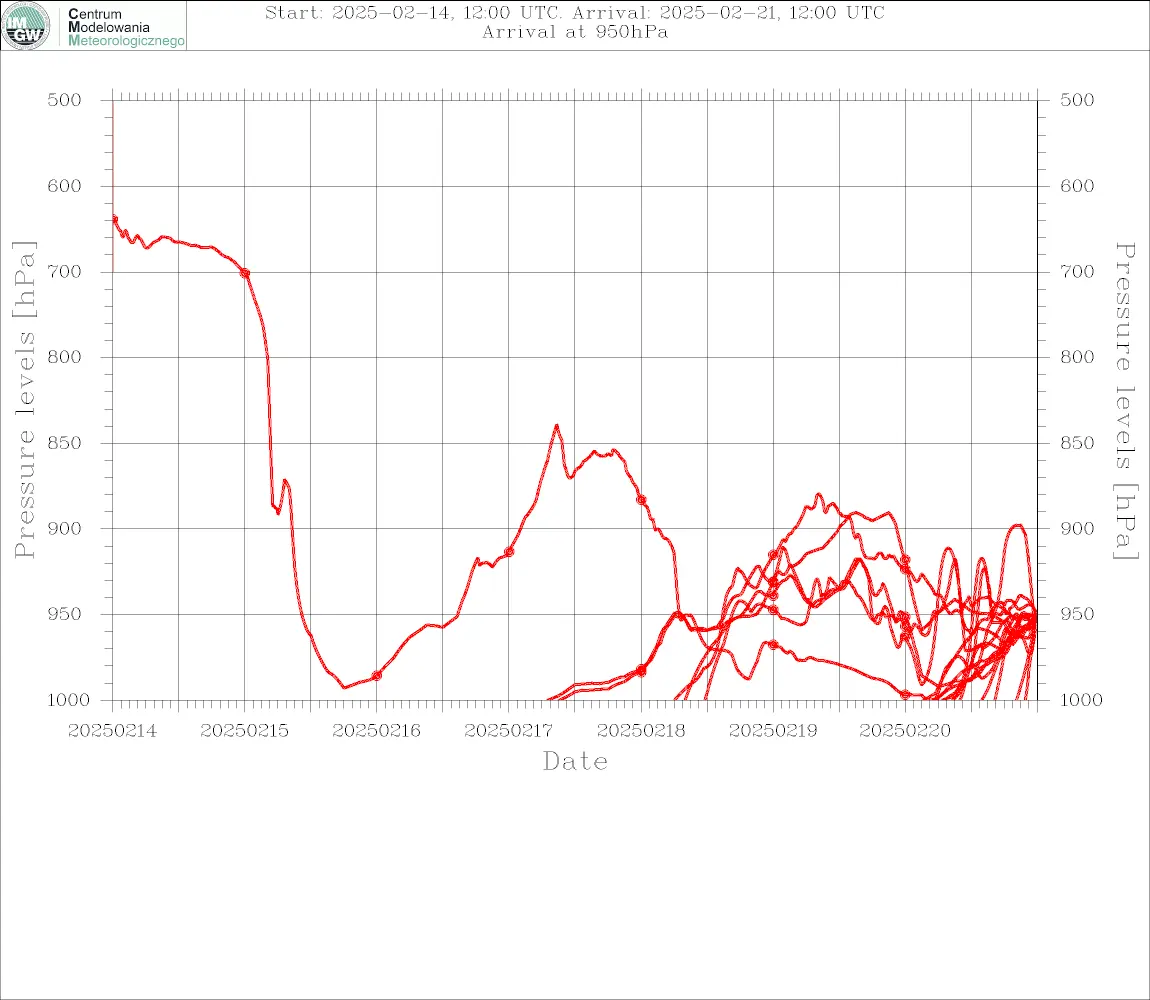Click the lowest marker on 20250219 near 968 hPa
The width and height of the screenshot is (1150, 1000).
coord(773,644)
